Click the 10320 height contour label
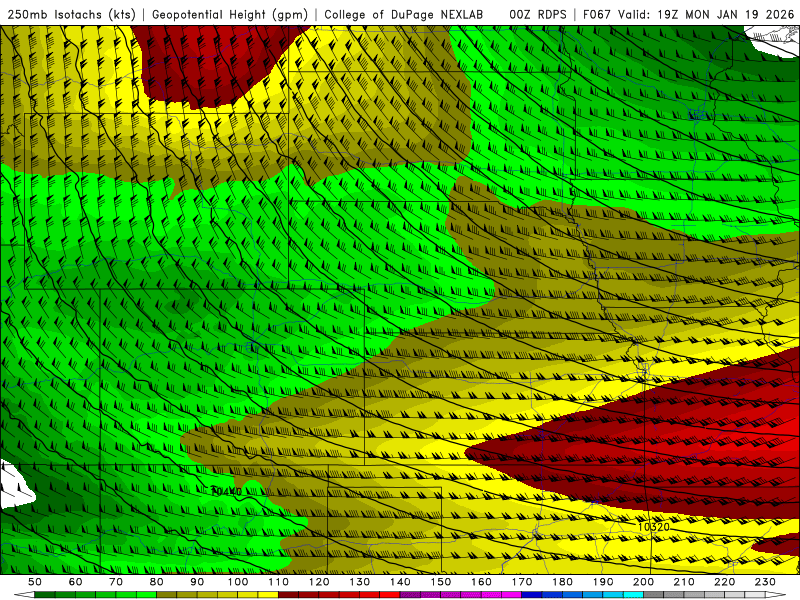The image size is (800, 600). pos(654,526)
